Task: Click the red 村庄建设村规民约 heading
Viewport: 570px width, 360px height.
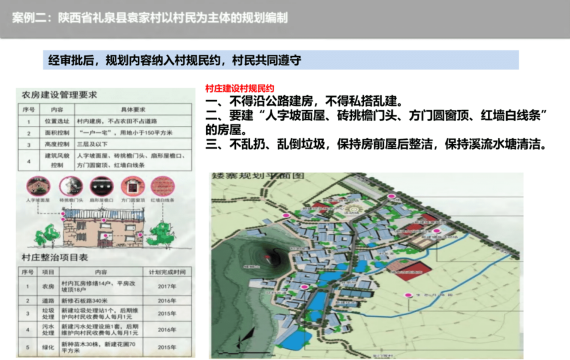Action: click(240, 88)
